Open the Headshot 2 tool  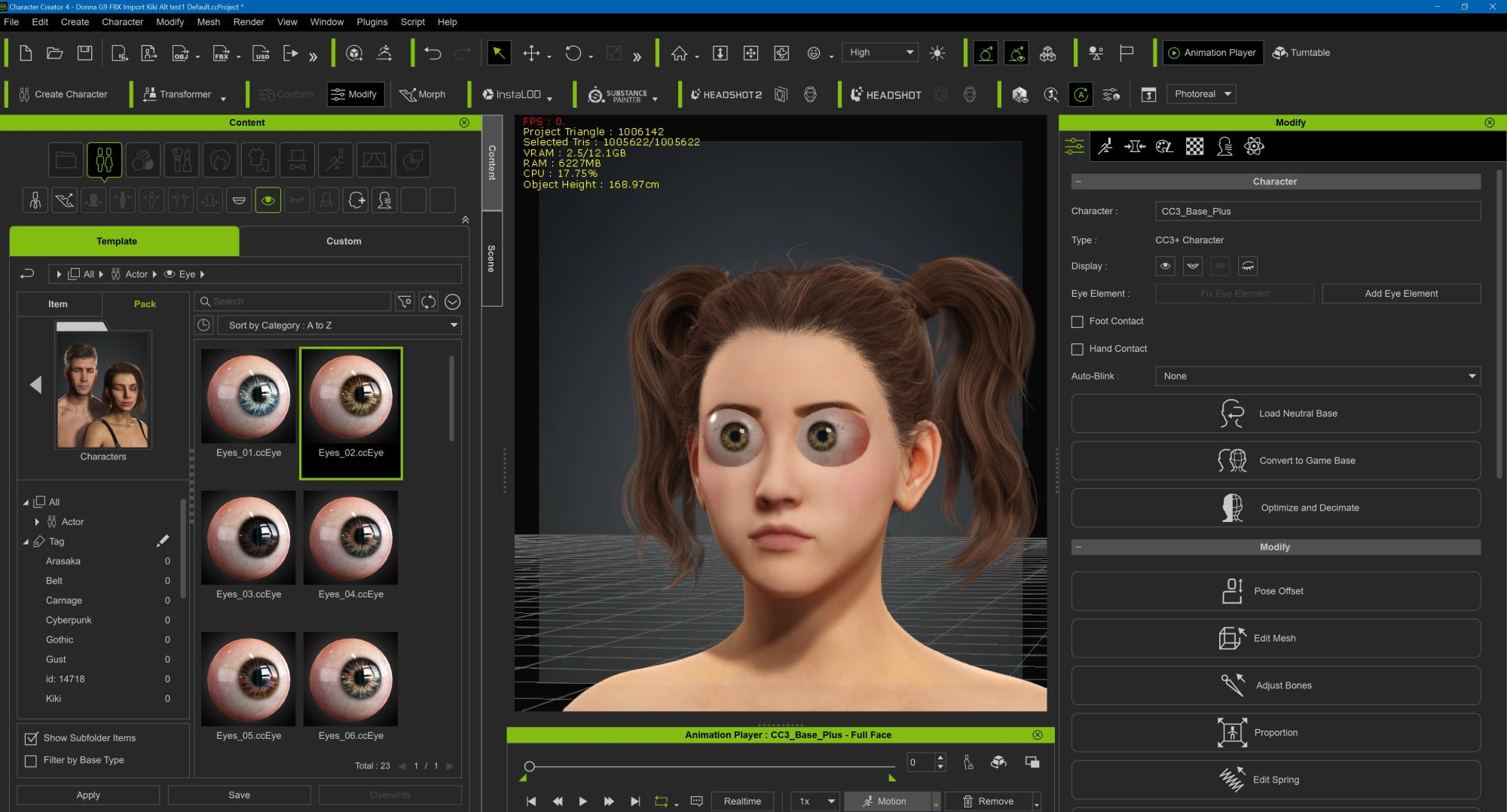[726, 95]
